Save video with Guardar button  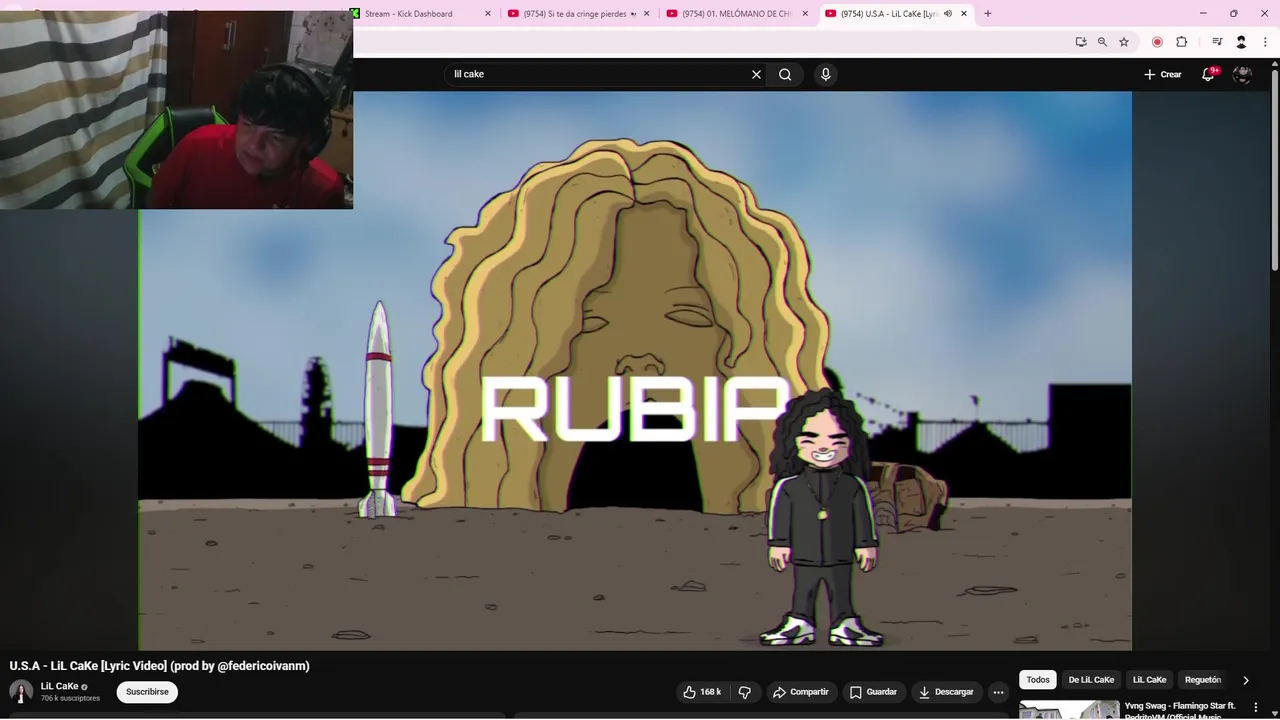[873, 692]
